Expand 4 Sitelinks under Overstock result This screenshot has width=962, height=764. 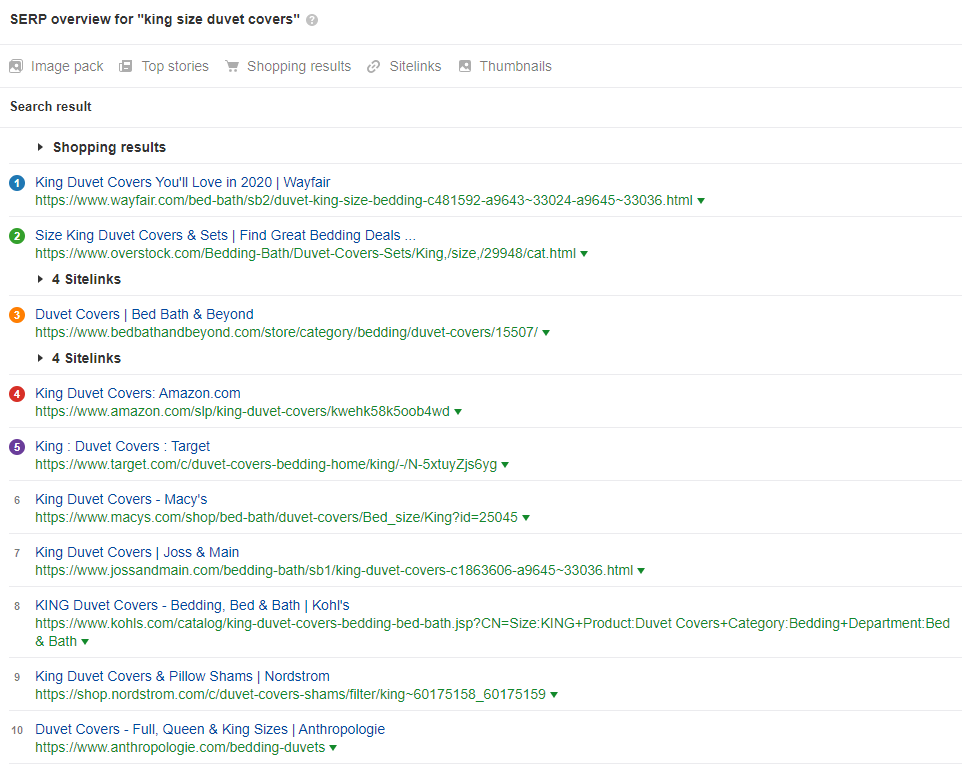tap(40, 279)
